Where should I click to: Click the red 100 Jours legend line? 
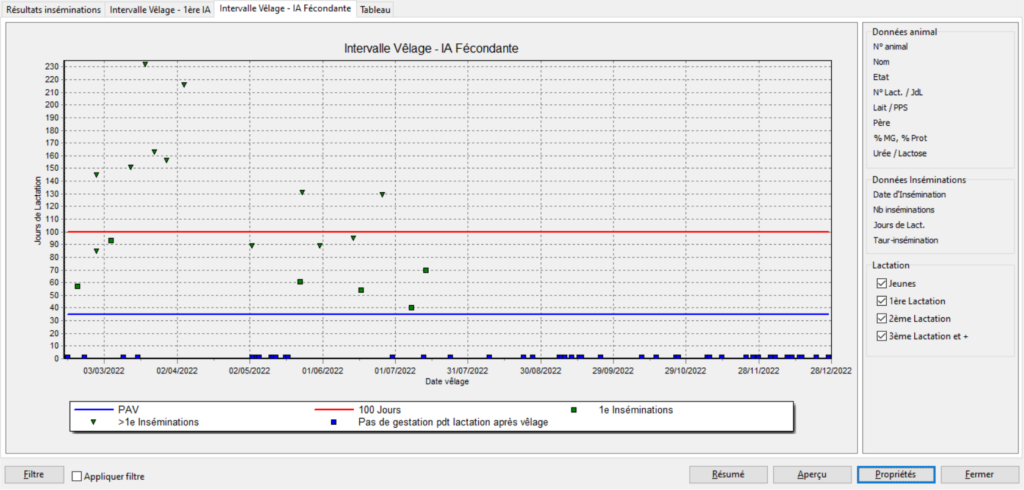[341, 410]
